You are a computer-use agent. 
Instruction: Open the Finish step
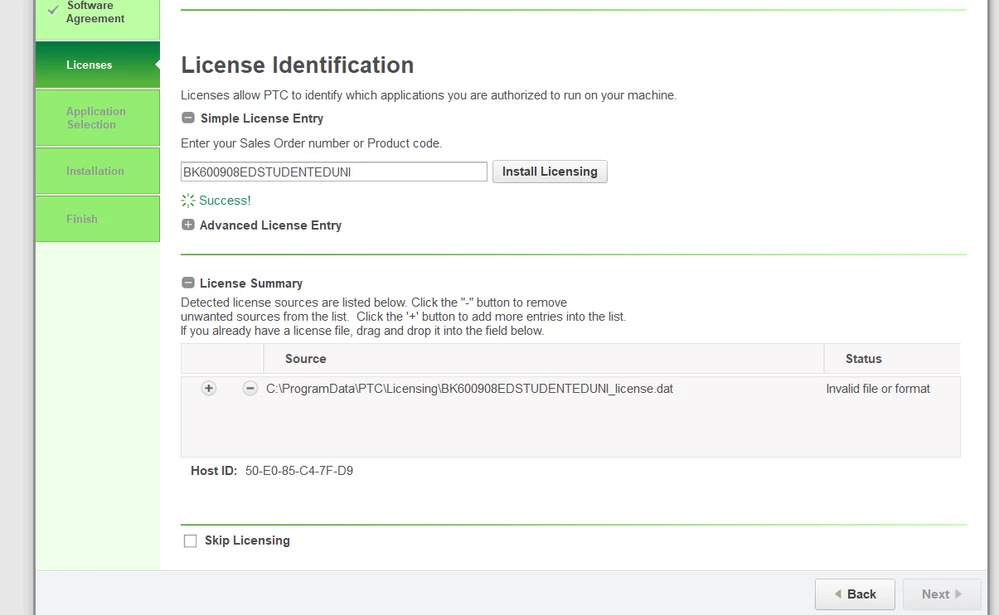[x=97, y=219]
